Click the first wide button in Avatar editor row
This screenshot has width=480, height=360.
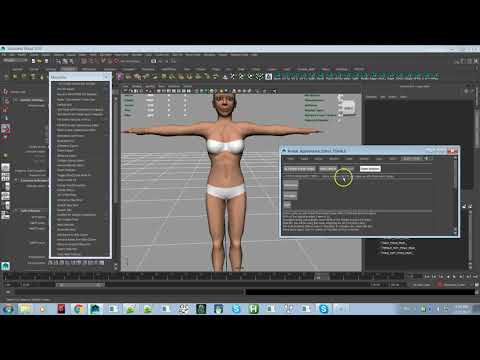[299, 169]
